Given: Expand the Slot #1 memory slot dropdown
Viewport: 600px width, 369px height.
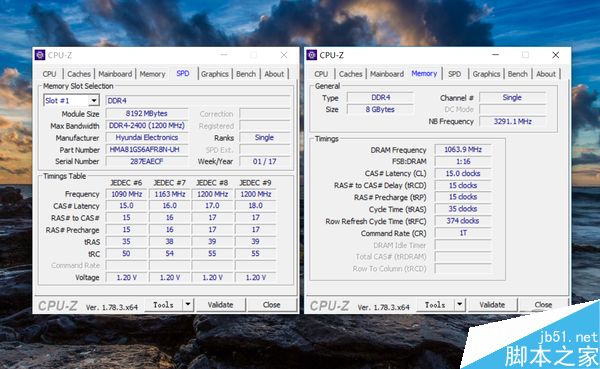Looking at the screenshot, I should (93, 101).
